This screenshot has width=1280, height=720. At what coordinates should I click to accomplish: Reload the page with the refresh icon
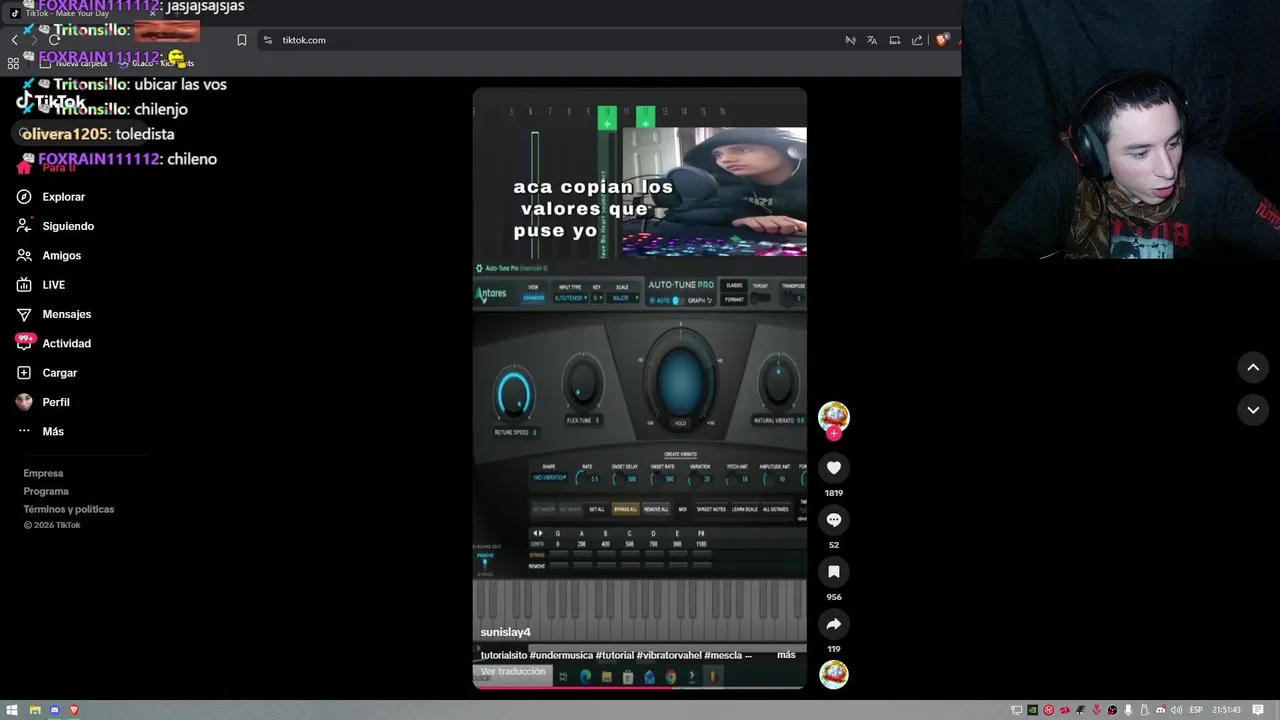pos(55,40)
